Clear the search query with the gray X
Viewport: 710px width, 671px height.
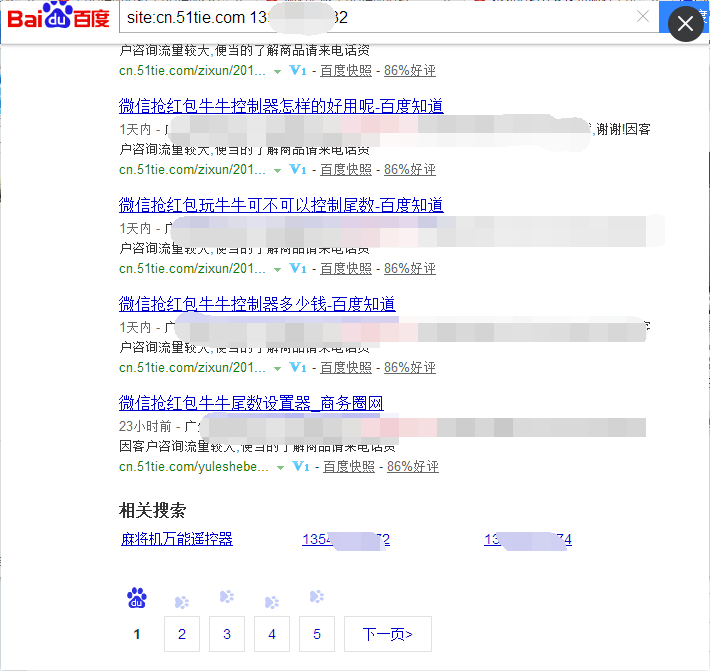643,17
